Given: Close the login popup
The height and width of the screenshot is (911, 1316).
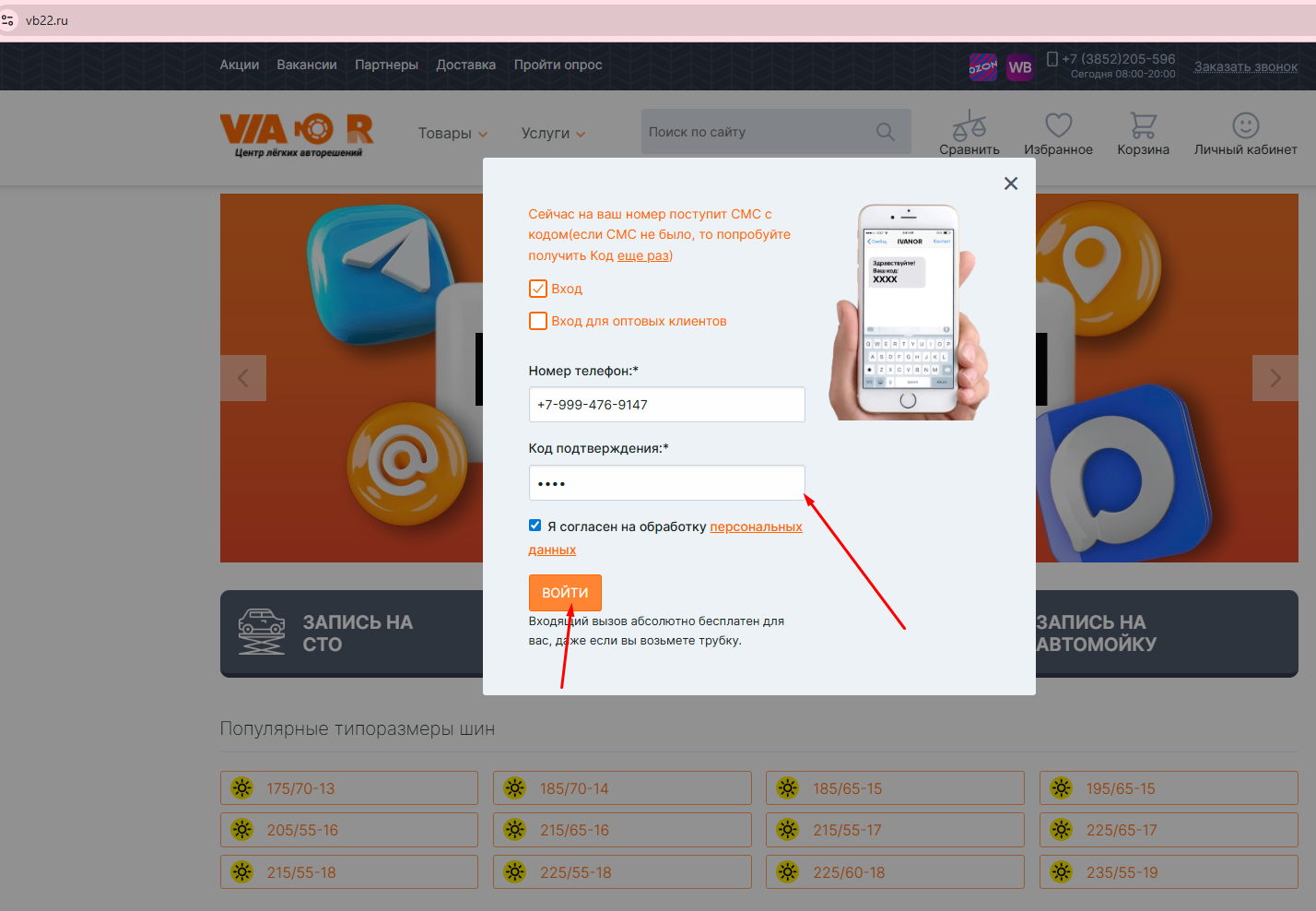Looking at the screenshot, I should coord(1010,183).
